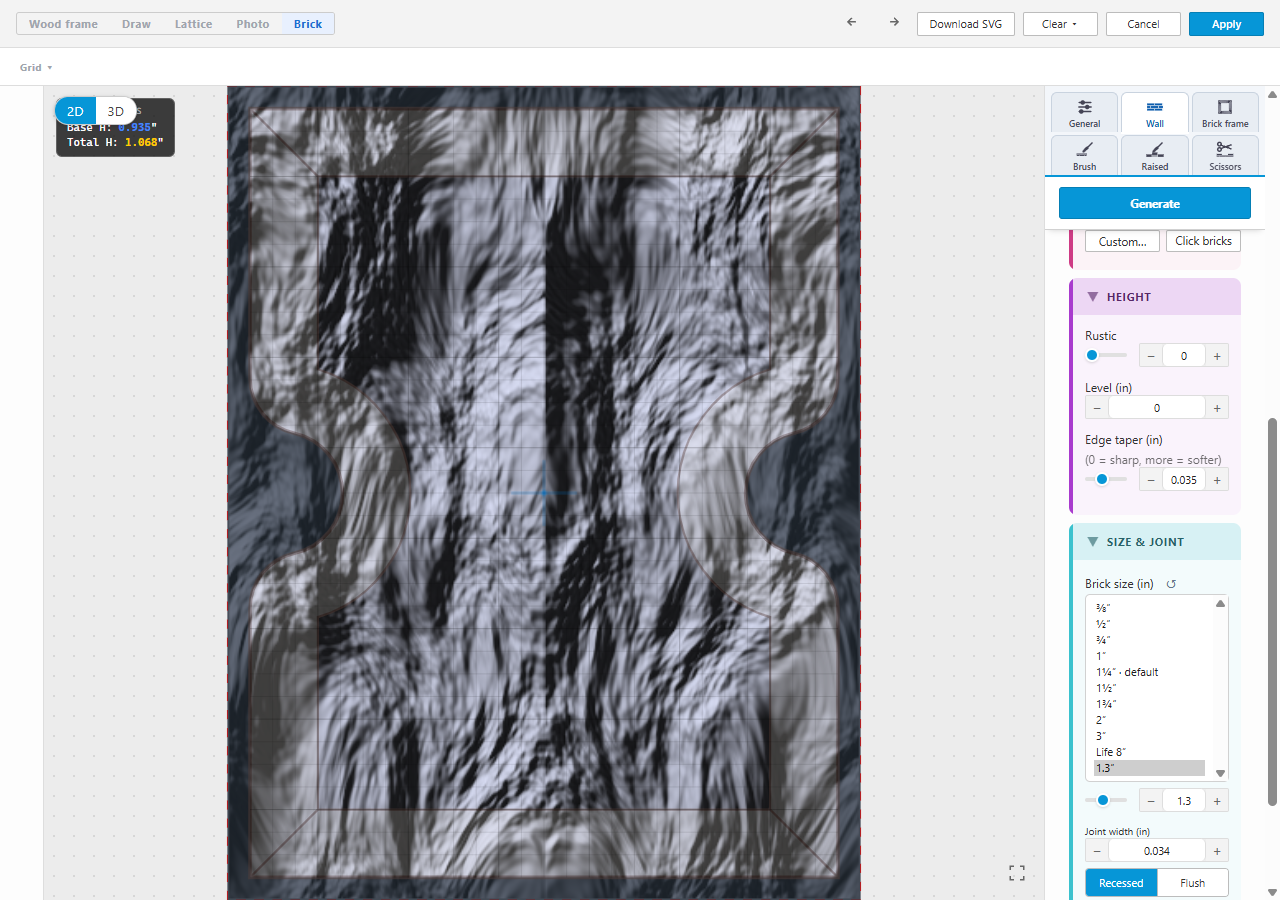The height and width of the screenshot is (900, 1280).
Task: Select the Wall tool tab
Action: (x=1155, y=113)
